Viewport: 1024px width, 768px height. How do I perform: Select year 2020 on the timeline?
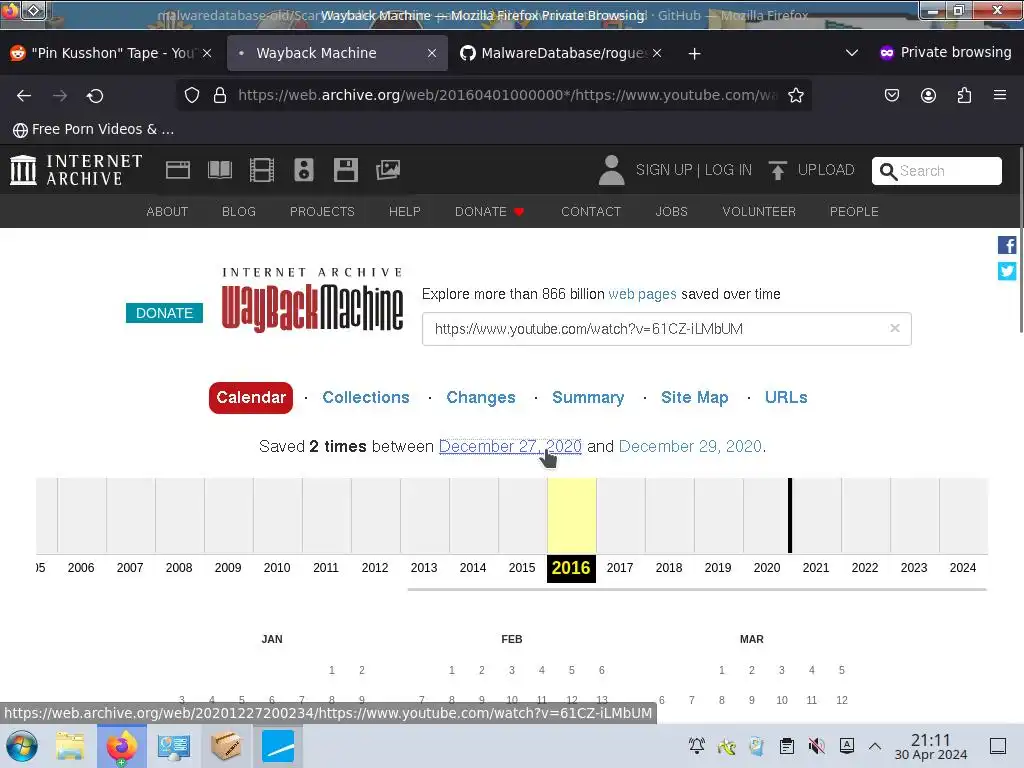[x=767, y=568]
